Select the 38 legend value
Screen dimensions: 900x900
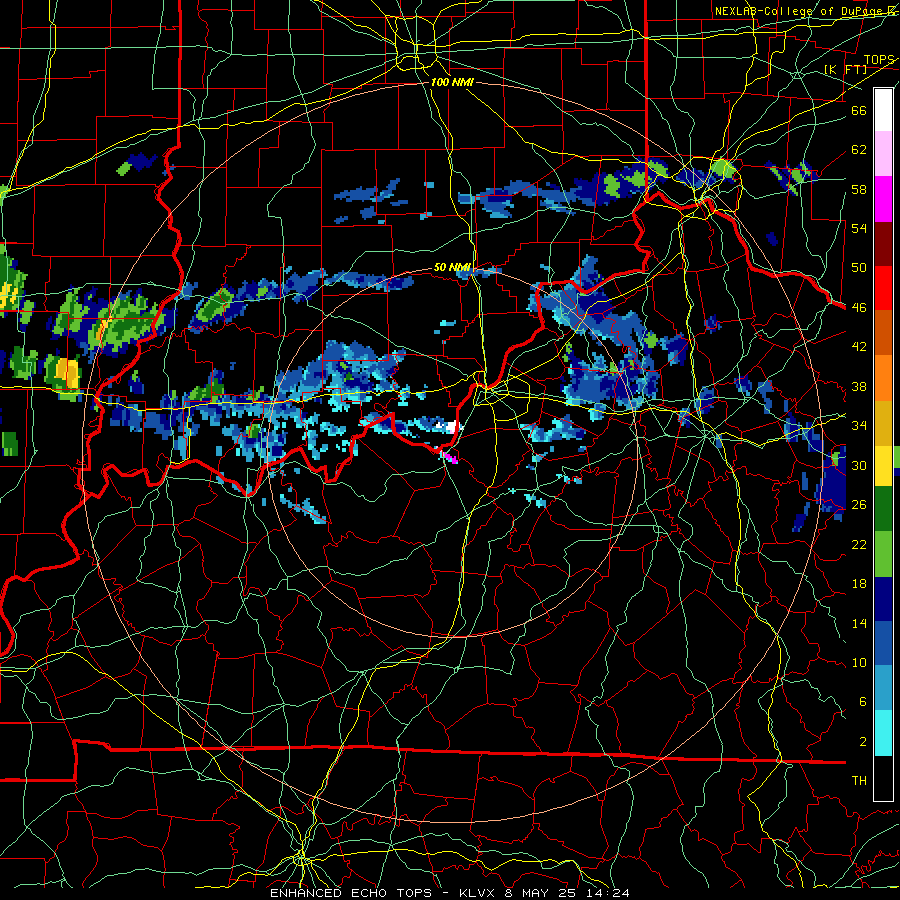859,386
